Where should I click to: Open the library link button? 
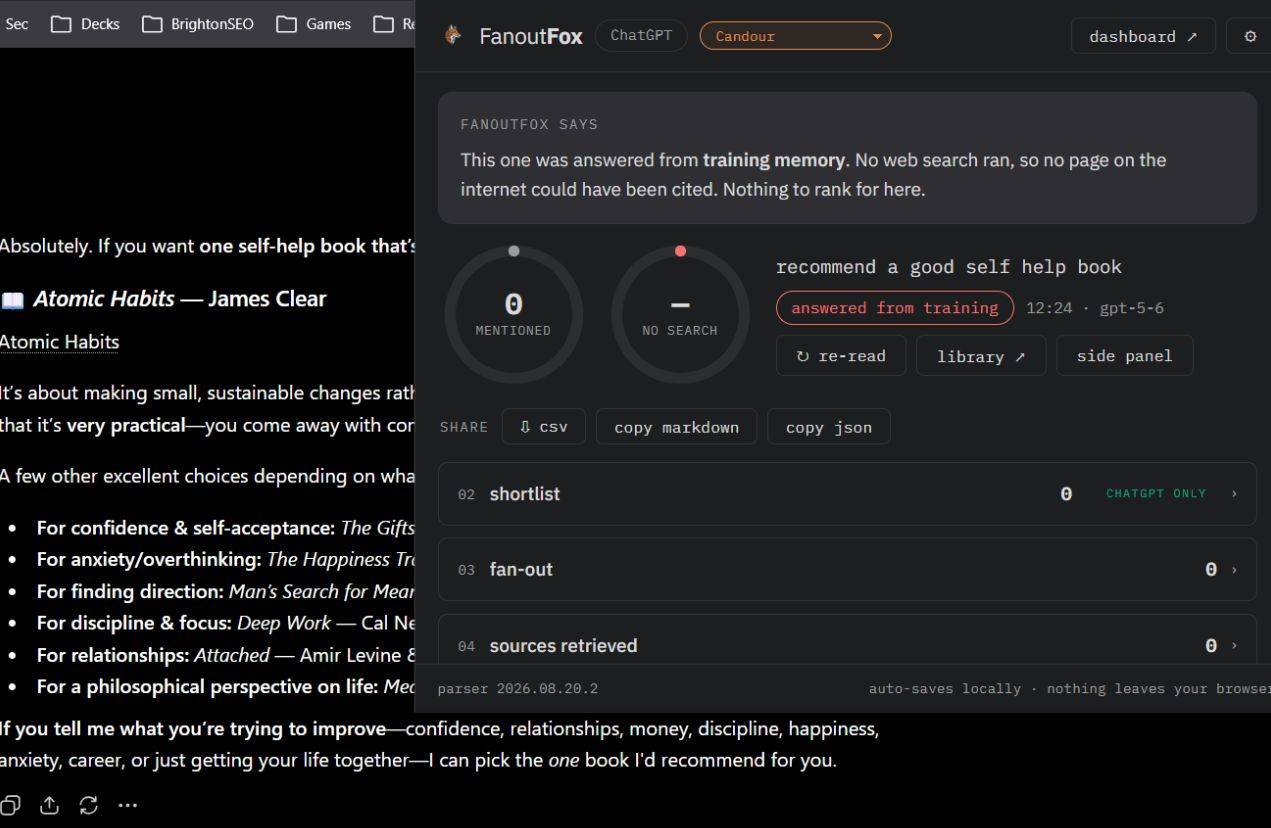(981, 356)
